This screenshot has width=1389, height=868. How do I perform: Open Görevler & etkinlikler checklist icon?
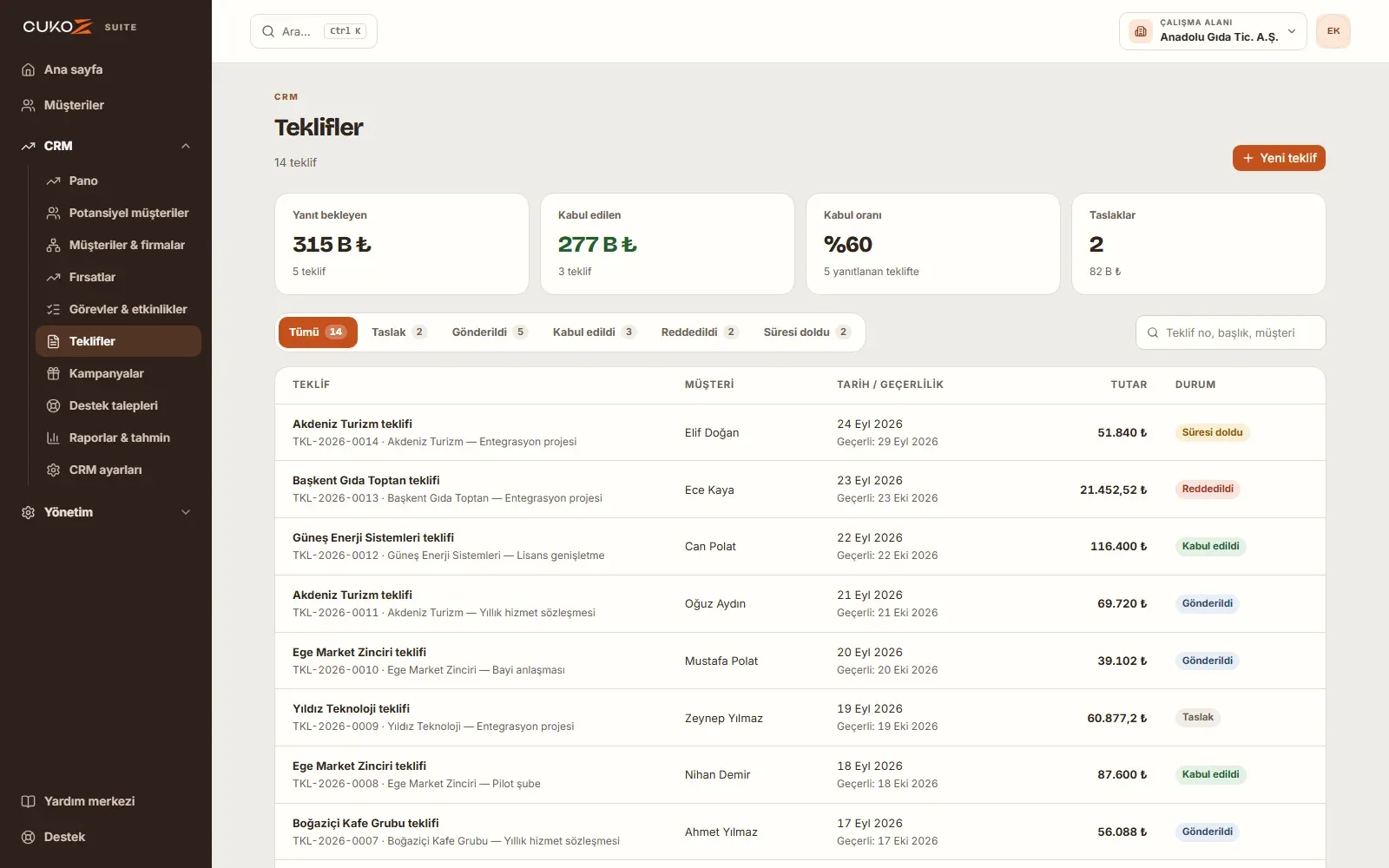tap(53, 309)
